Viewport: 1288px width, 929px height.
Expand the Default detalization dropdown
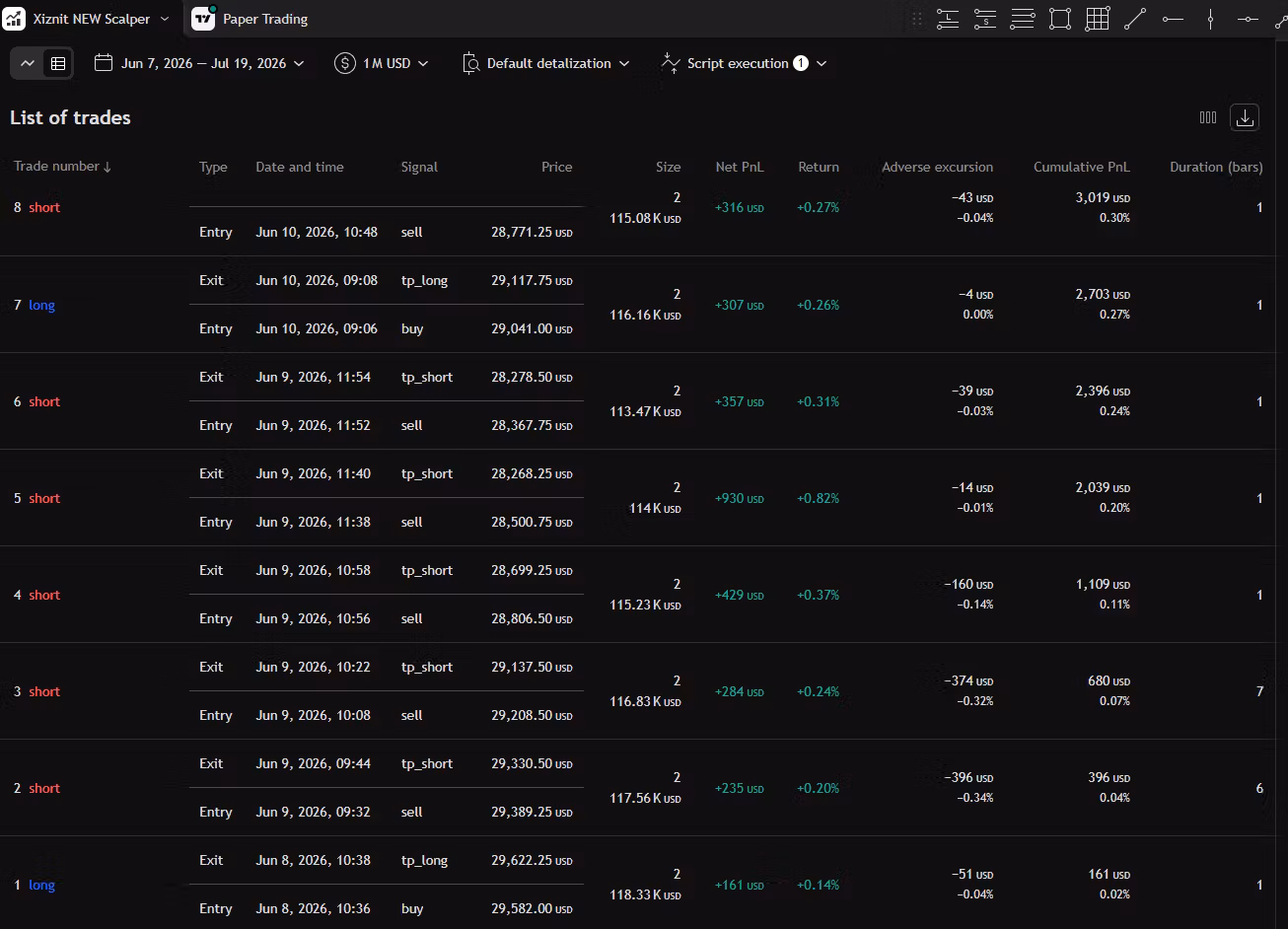[545, 63]
